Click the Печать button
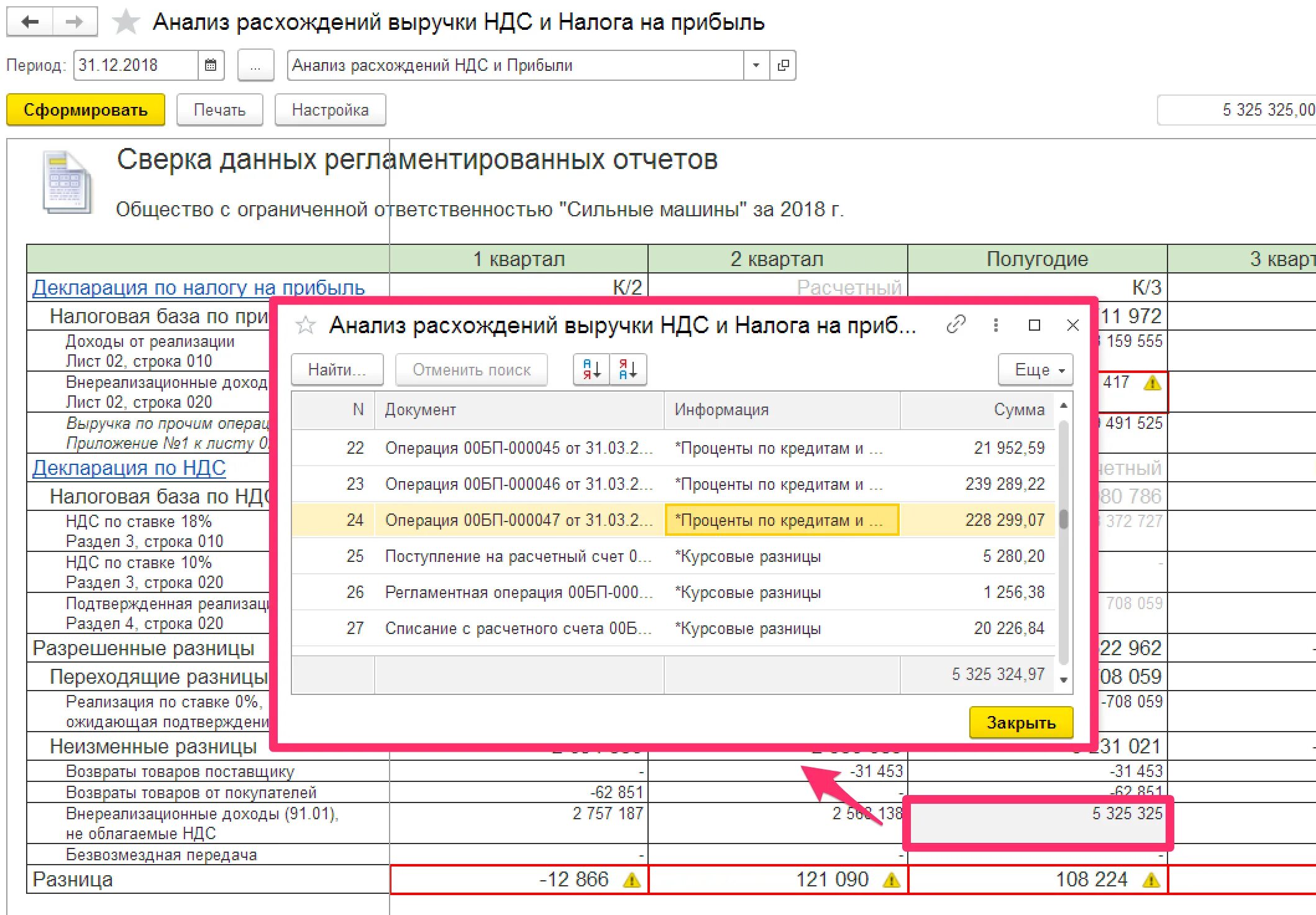1316x915 pixels. (219, 110)
